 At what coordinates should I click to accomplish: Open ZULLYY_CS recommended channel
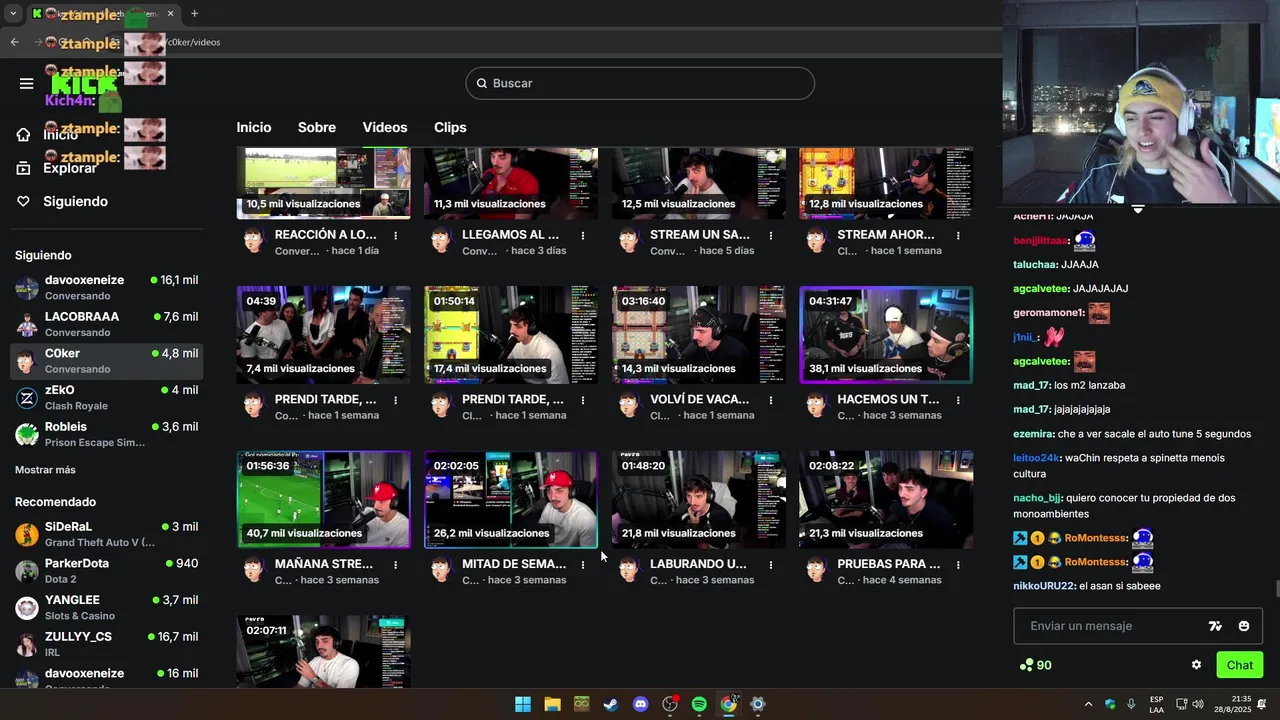click(106, 644)
